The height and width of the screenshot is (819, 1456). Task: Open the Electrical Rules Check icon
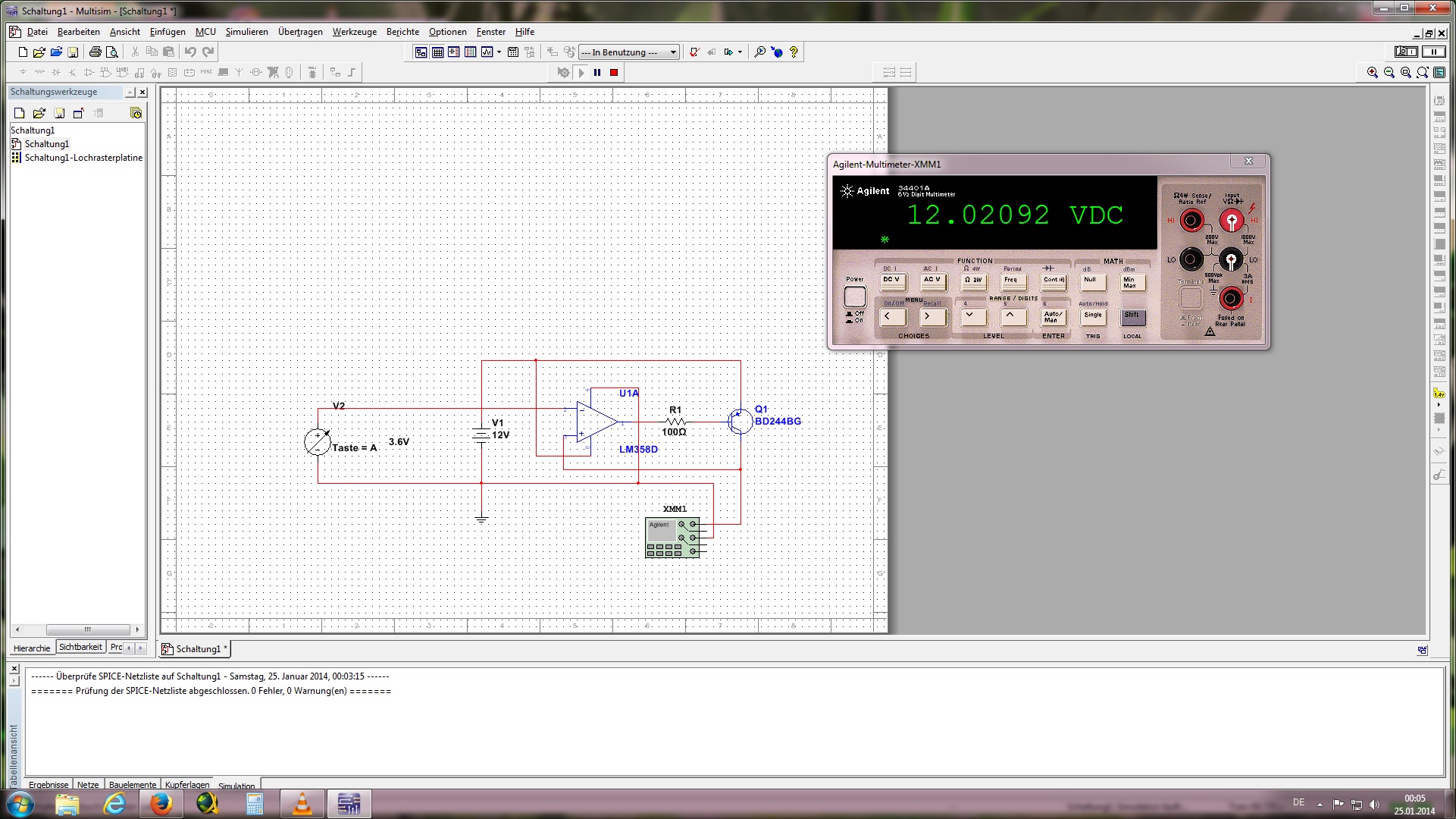click(x=694, y=52)
